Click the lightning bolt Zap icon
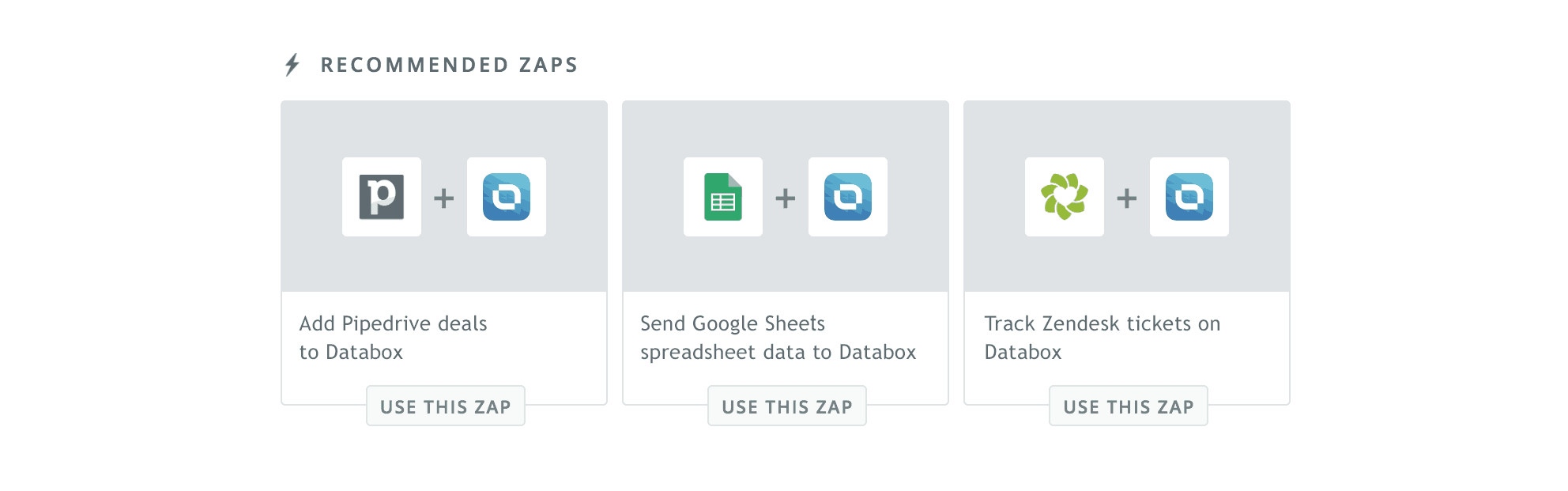The width and height of the screenshot is (1568, 491). tap(292, 65)
